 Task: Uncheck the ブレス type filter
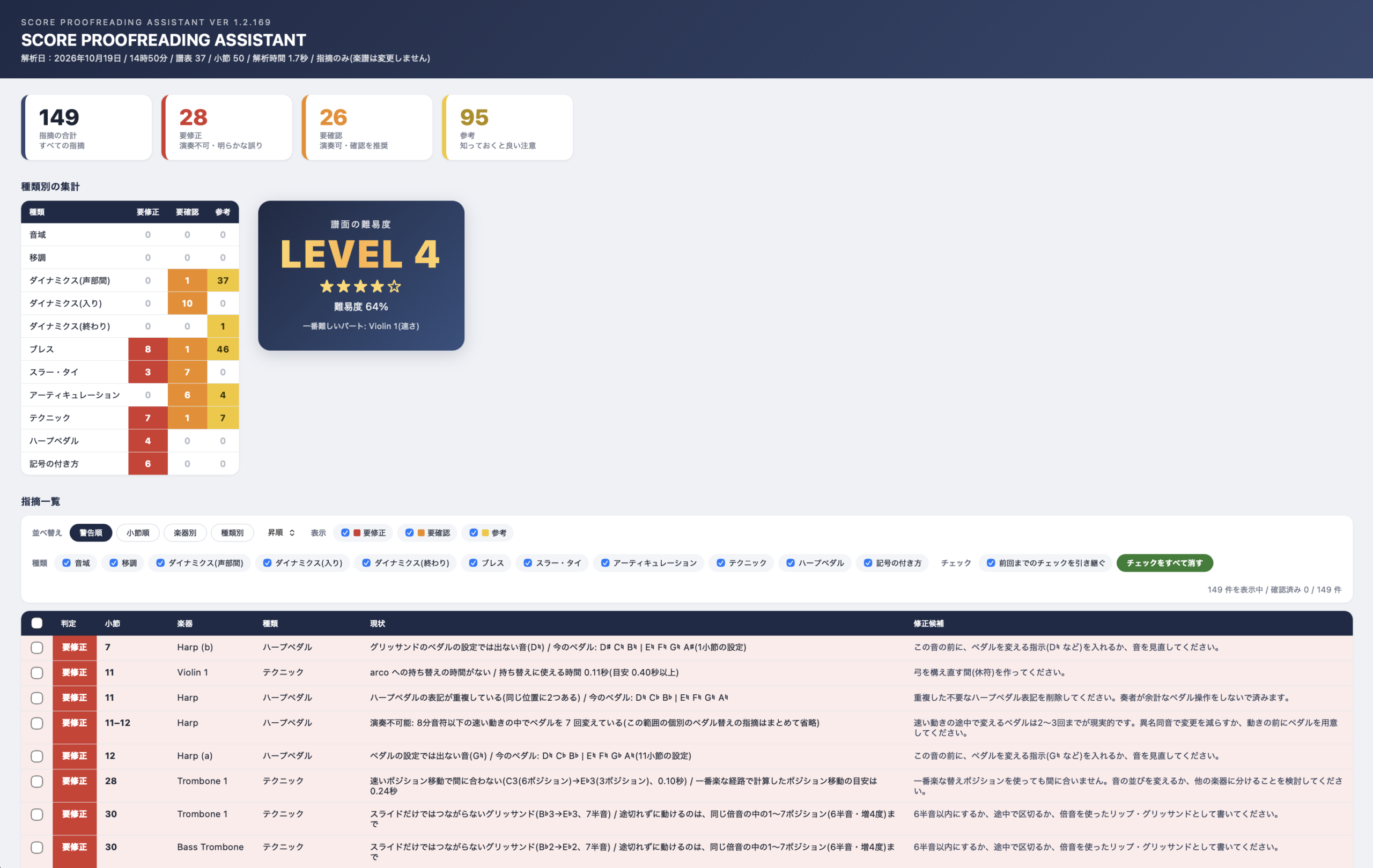473,563
